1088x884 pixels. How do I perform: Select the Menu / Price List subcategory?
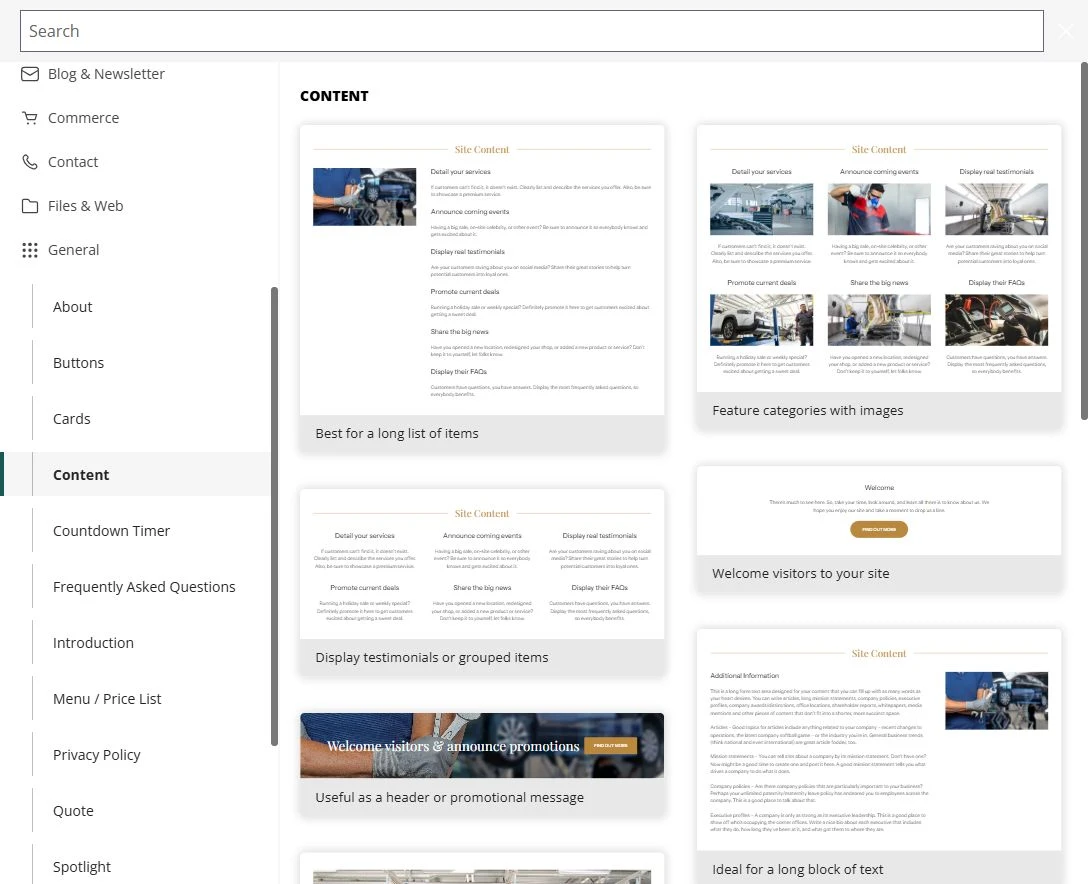[x=107, y=699]
